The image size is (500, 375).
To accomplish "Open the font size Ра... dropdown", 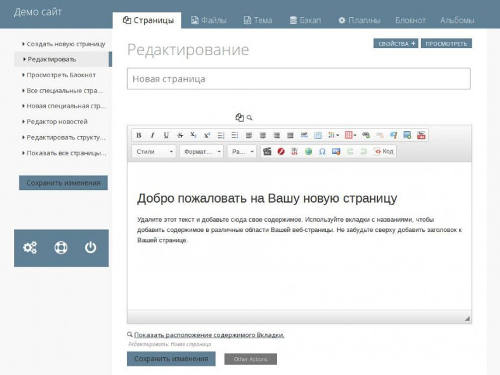I will pyautogui.click(x=242, y=152).
